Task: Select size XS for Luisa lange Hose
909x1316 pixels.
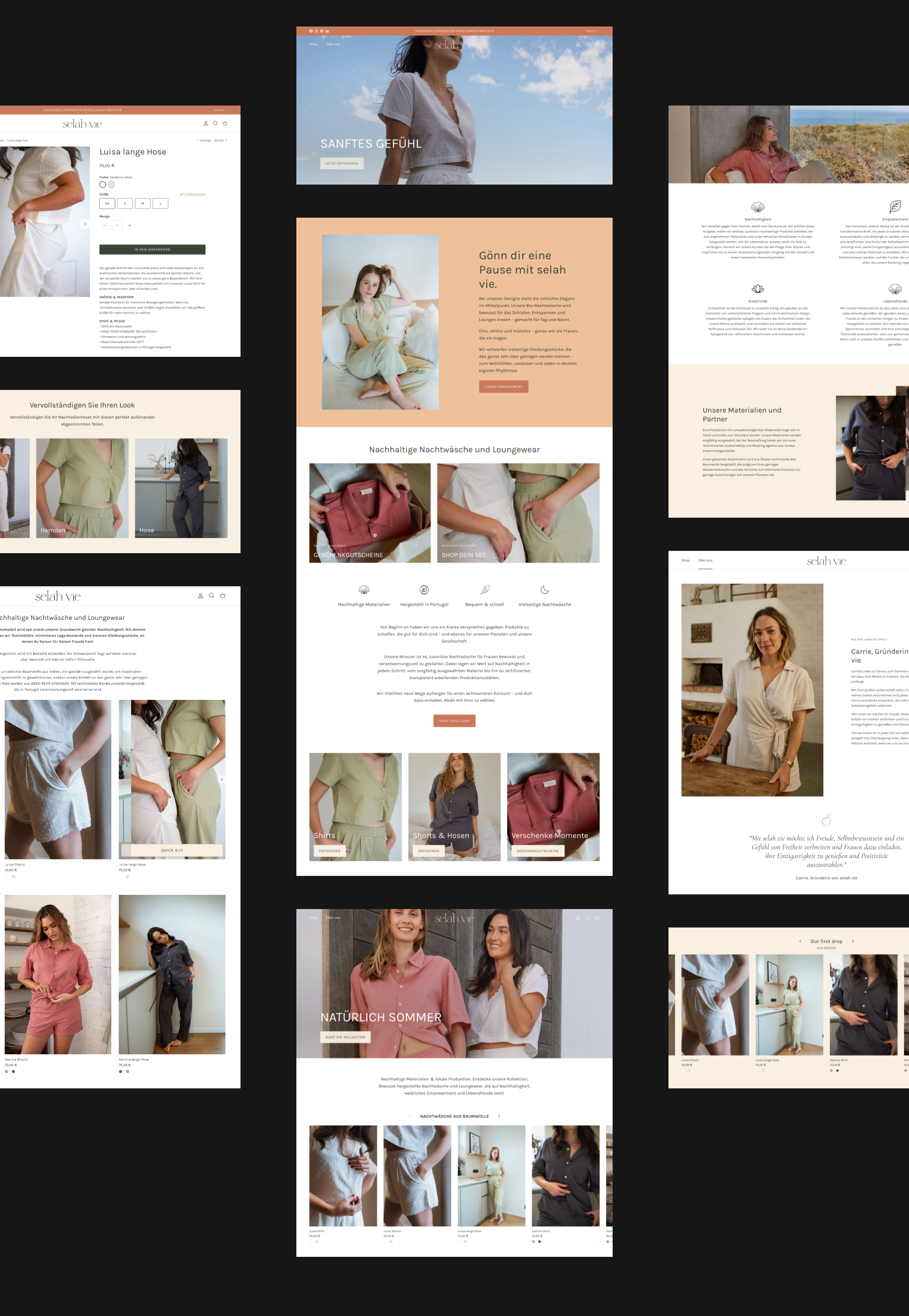Action: click(107, 203)
